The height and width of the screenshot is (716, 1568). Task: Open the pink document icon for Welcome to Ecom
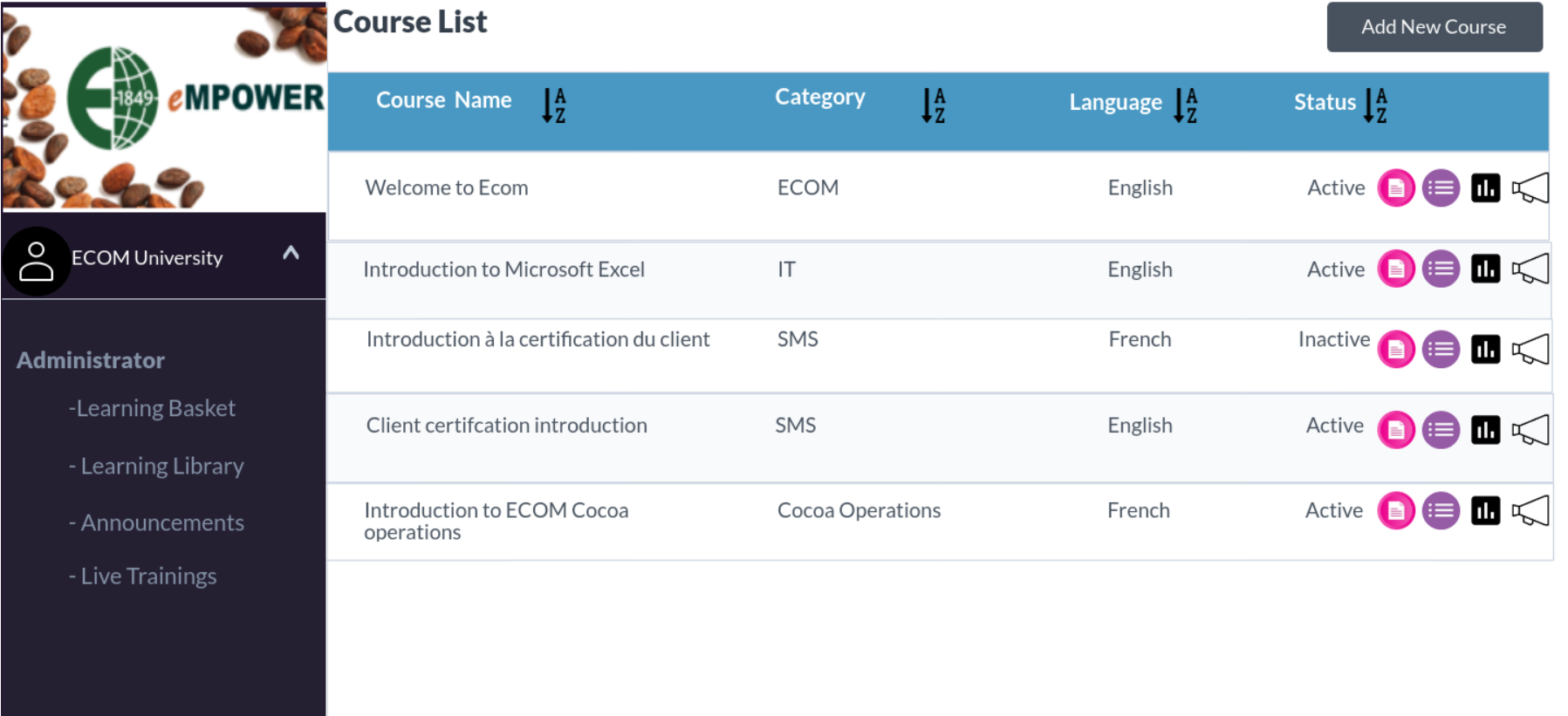tap(1395, 188)
